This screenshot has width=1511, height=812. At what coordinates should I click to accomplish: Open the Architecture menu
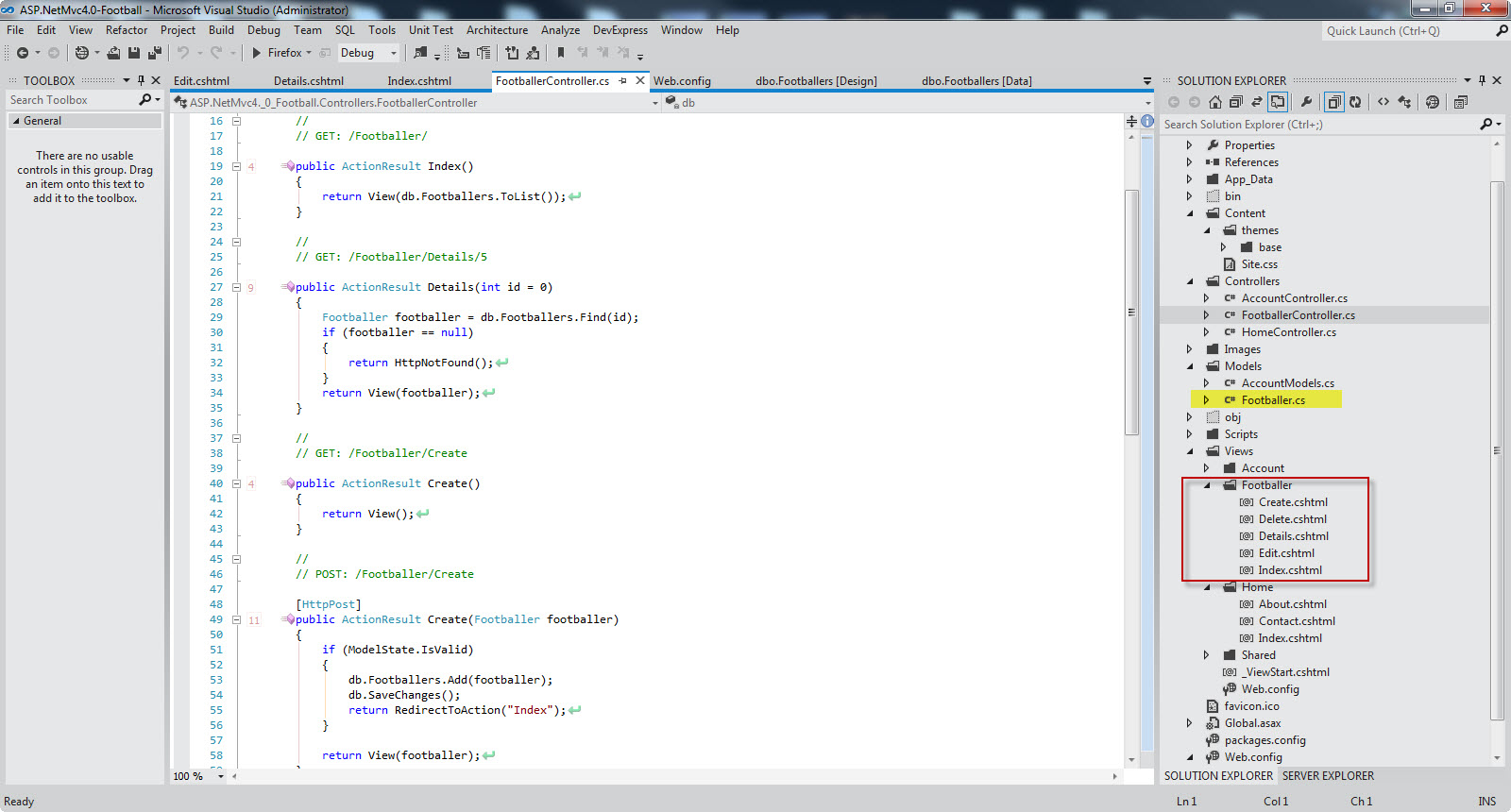click(x=497, y=30)
